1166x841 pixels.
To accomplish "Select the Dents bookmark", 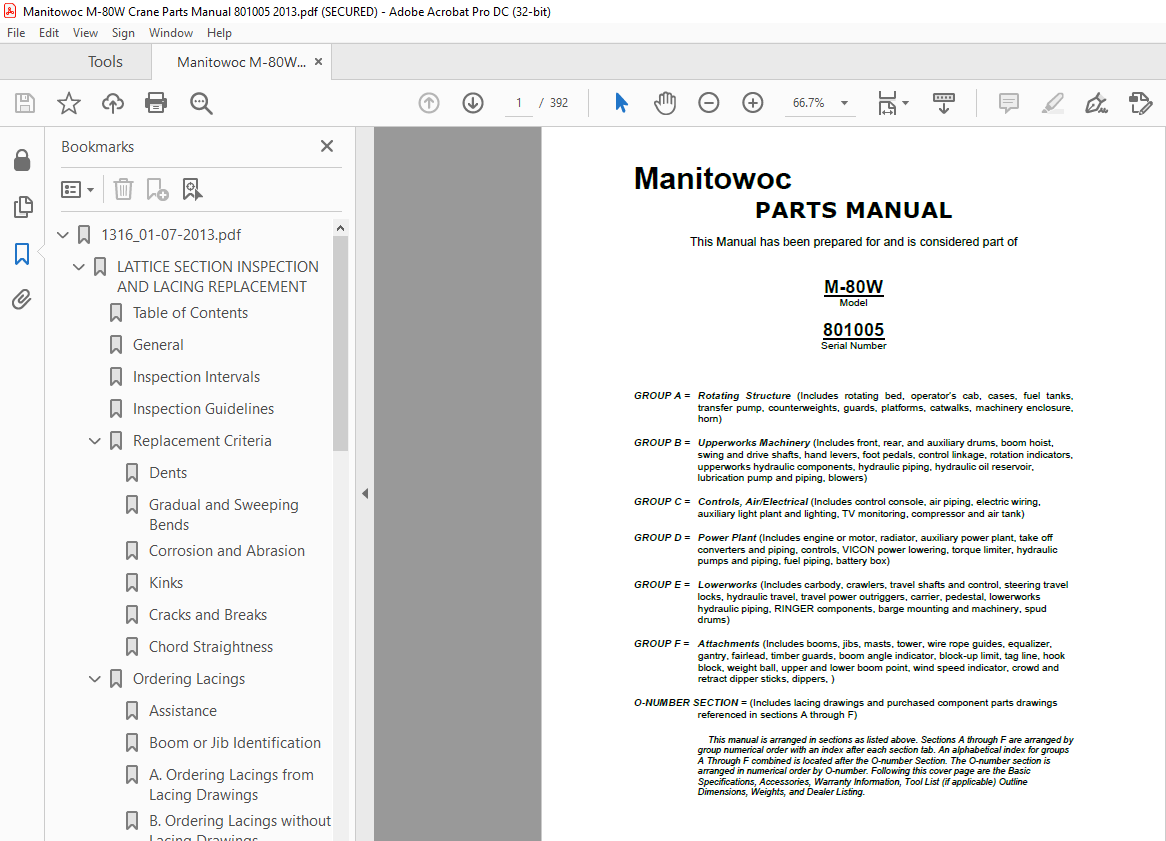I will (x=168, y=473).
